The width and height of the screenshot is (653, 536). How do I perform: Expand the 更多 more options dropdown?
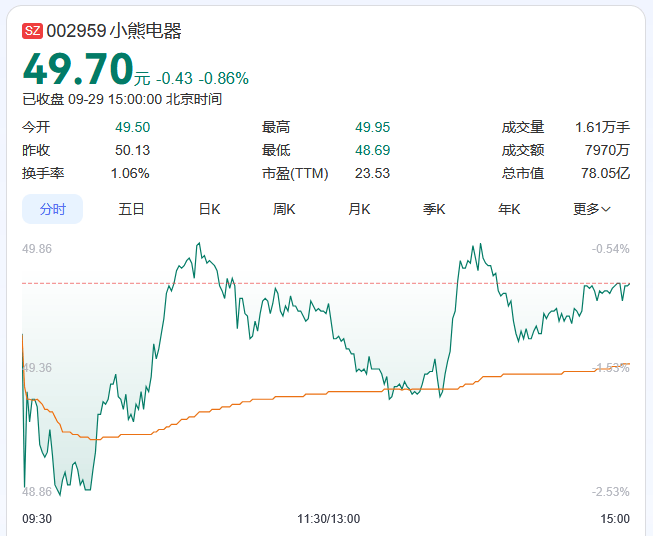[x=591, y=209]
